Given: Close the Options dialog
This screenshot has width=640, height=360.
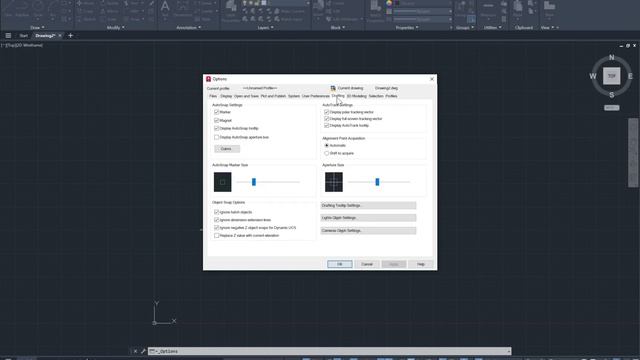Looking at the screenshot, I should pos(432,79).
